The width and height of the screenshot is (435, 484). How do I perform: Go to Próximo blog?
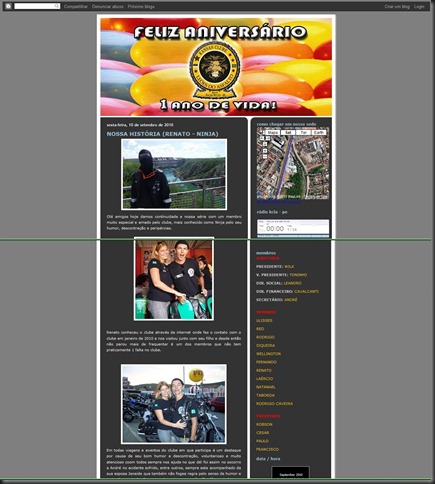[141, 6]
